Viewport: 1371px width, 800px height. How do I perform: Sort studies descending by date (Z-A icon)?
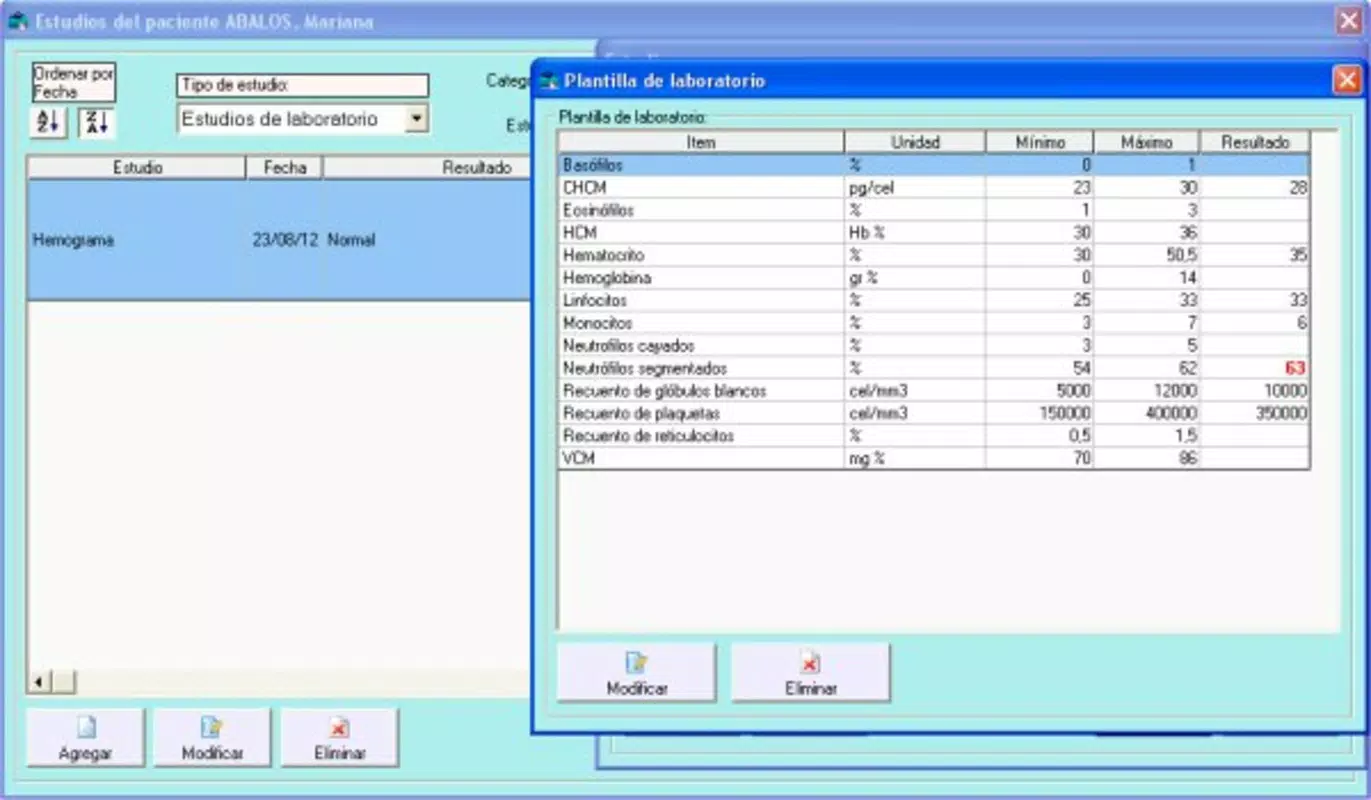pos(97,122)
